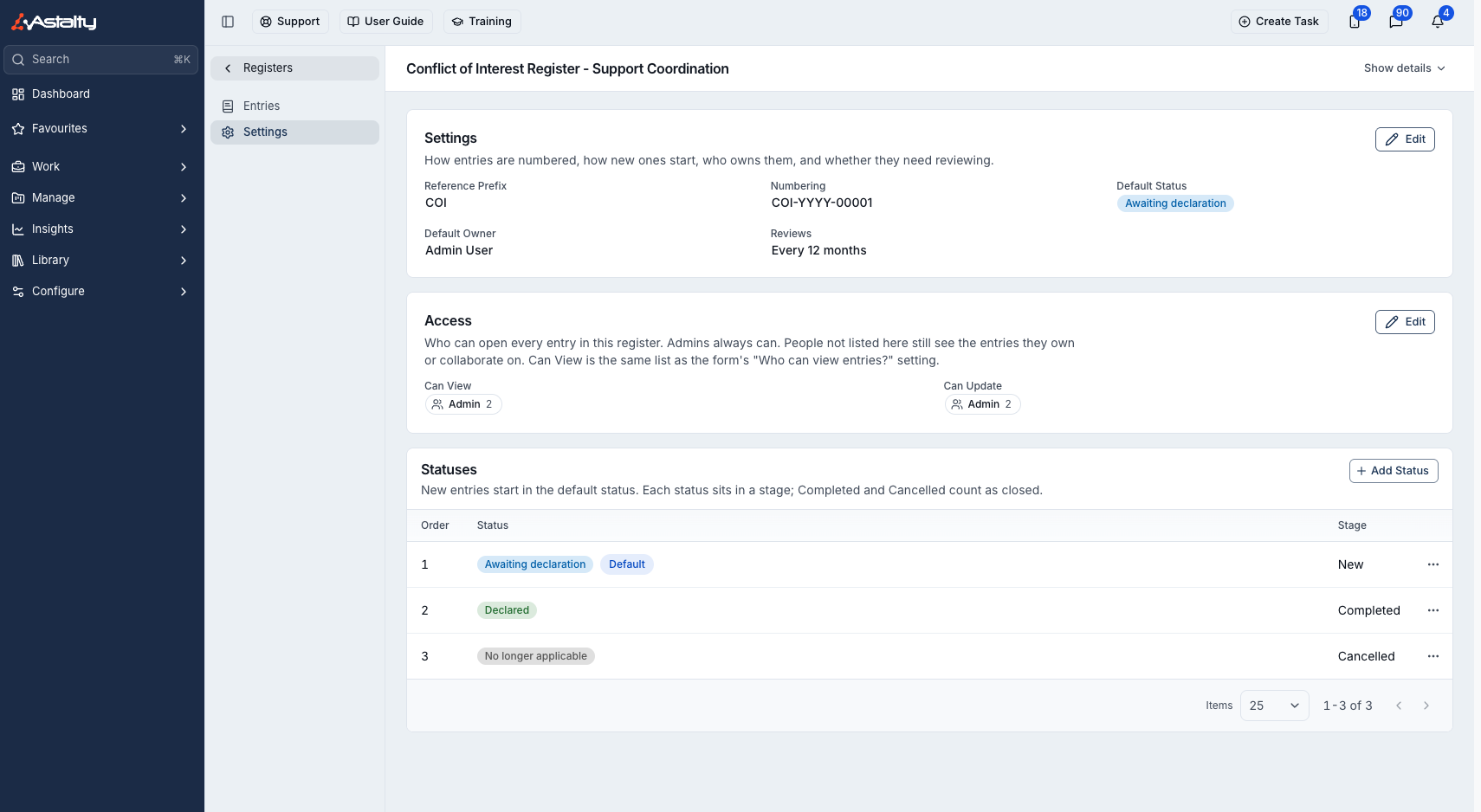Click the Dashboard grid icon
This screenshot has width=1481, height=812.
[18, 94]
